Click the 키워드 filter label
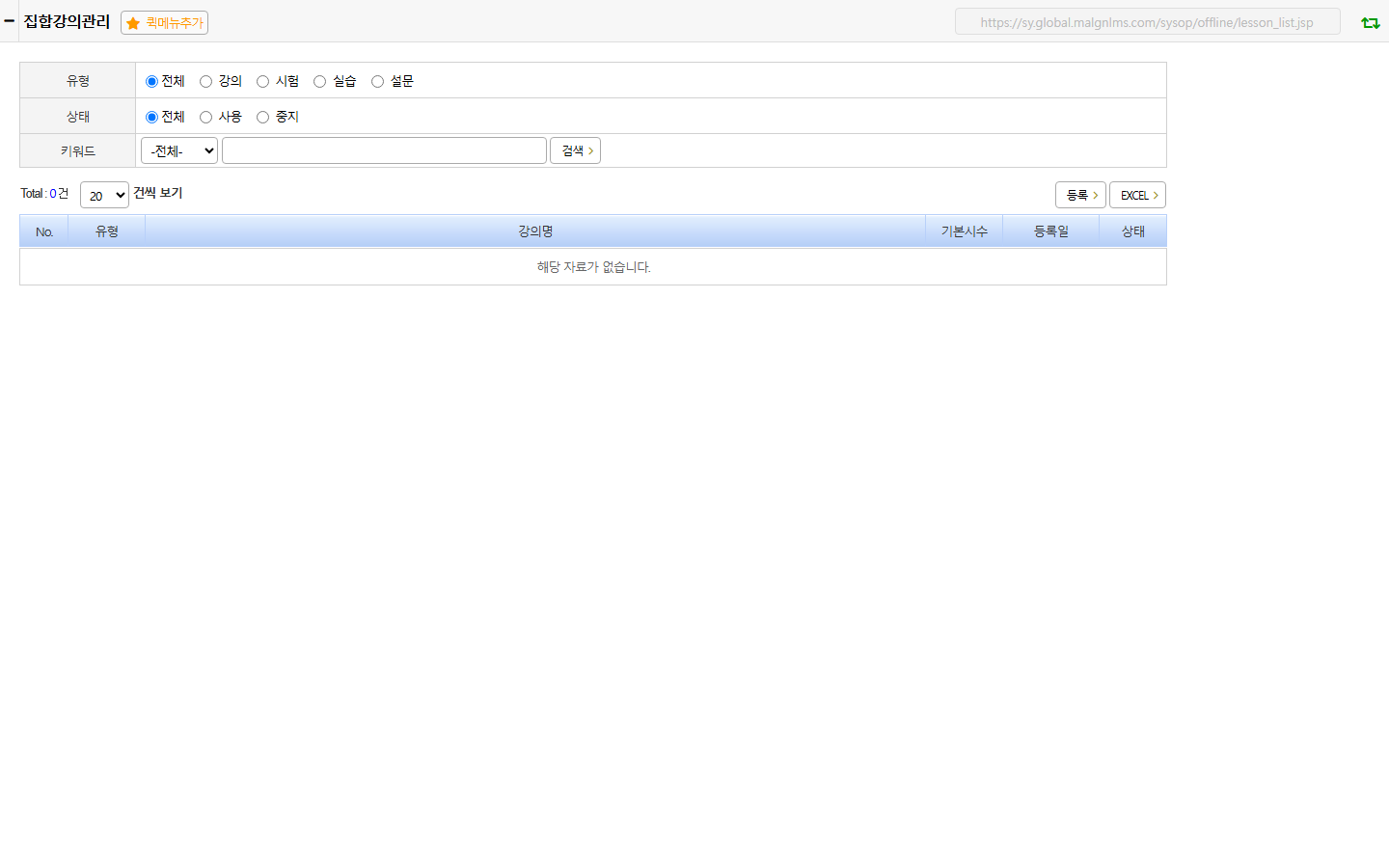 [x=78, y=151]
